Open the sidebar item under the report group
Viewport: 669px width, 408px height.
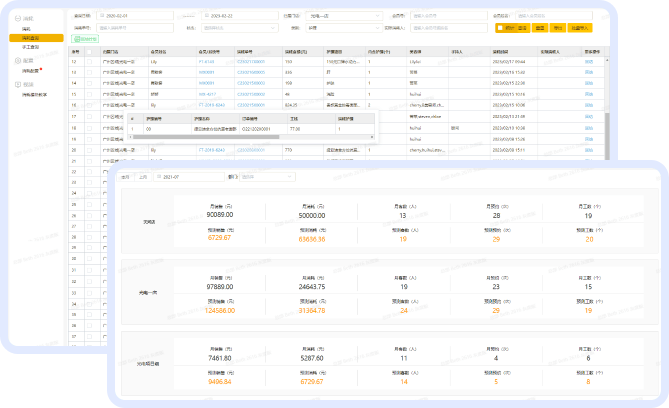coord(35,95)
